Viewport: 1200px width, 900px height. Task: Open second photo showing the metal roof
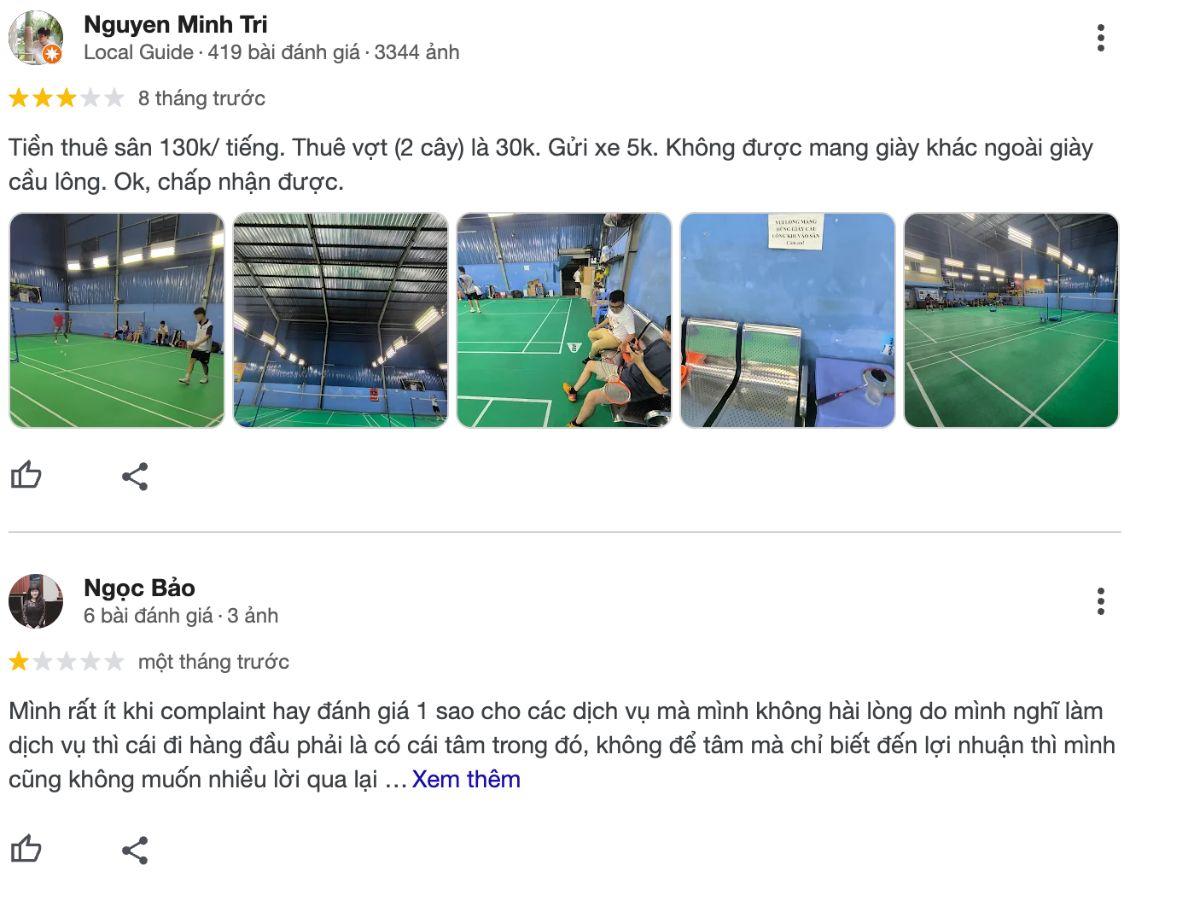(340, 320)
